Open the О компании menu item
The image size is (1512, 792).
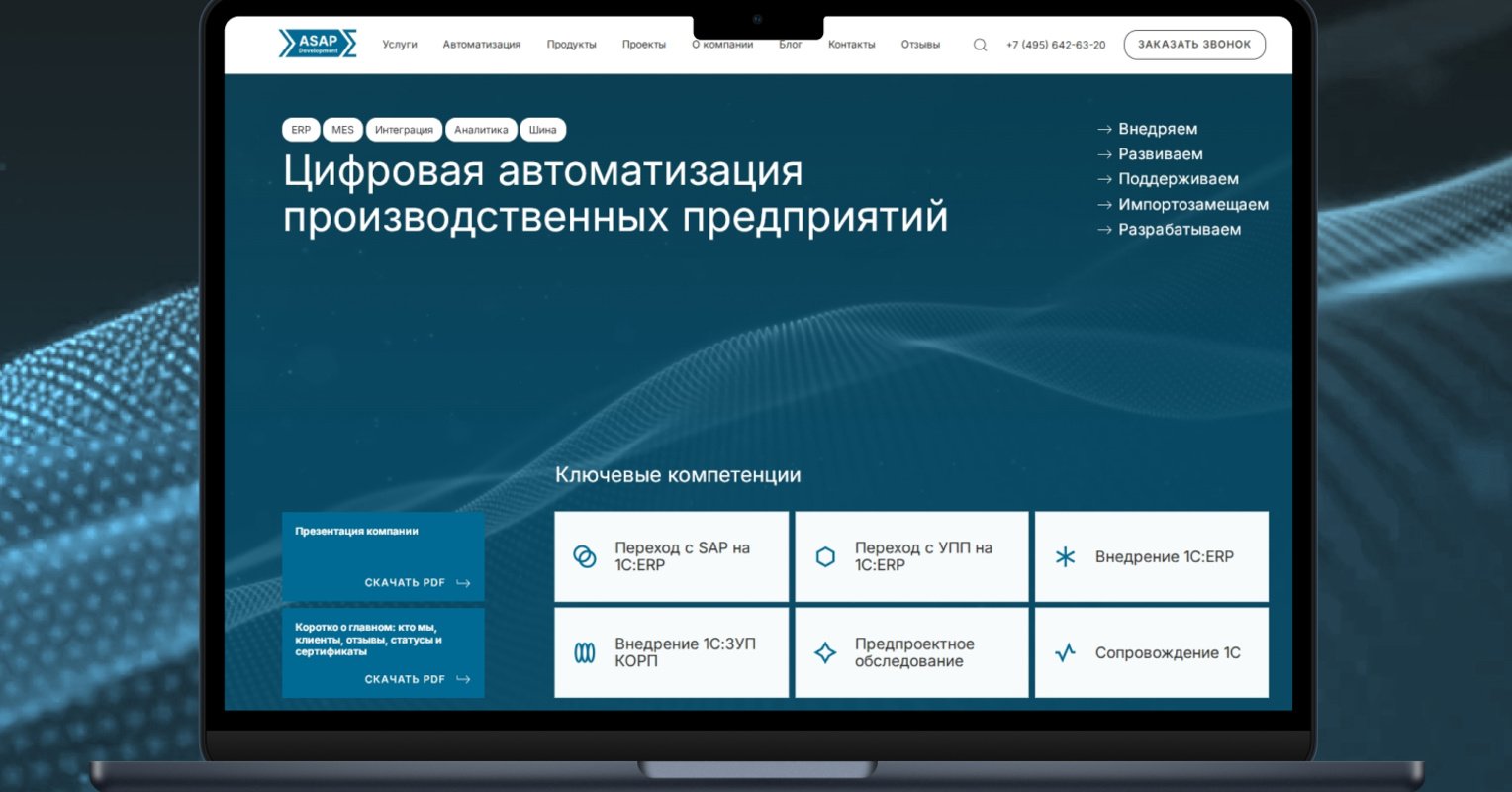pyautogui.click(x=722, y=45)
